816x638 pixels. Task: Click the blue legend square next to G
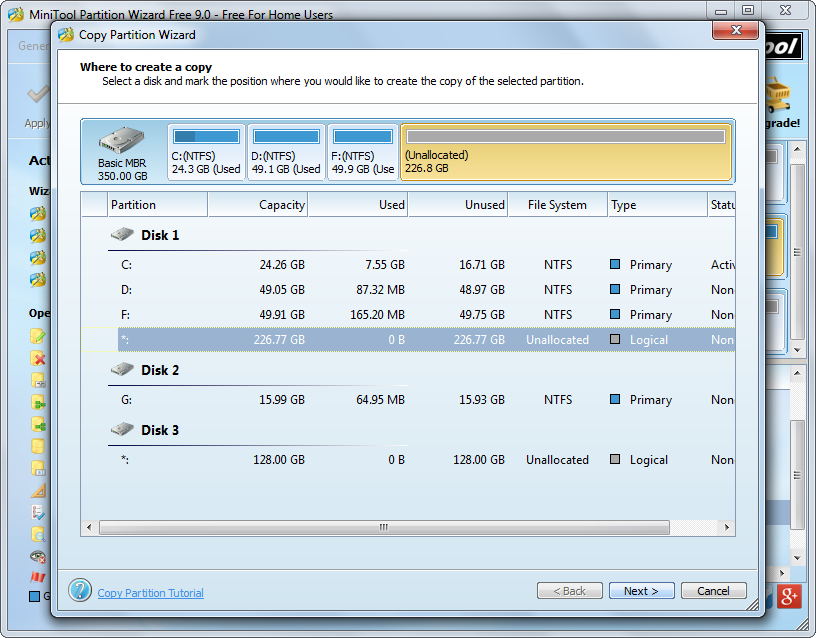34,596
